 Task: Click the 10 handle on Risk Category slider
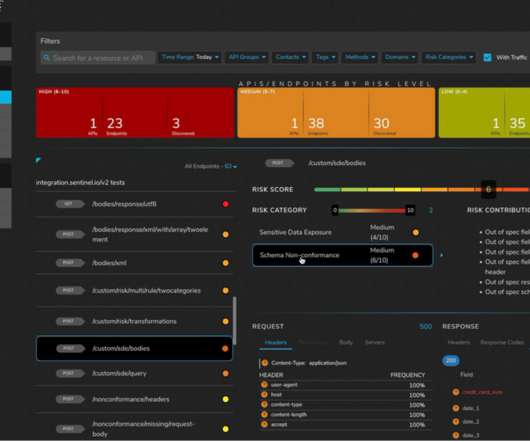410,211
